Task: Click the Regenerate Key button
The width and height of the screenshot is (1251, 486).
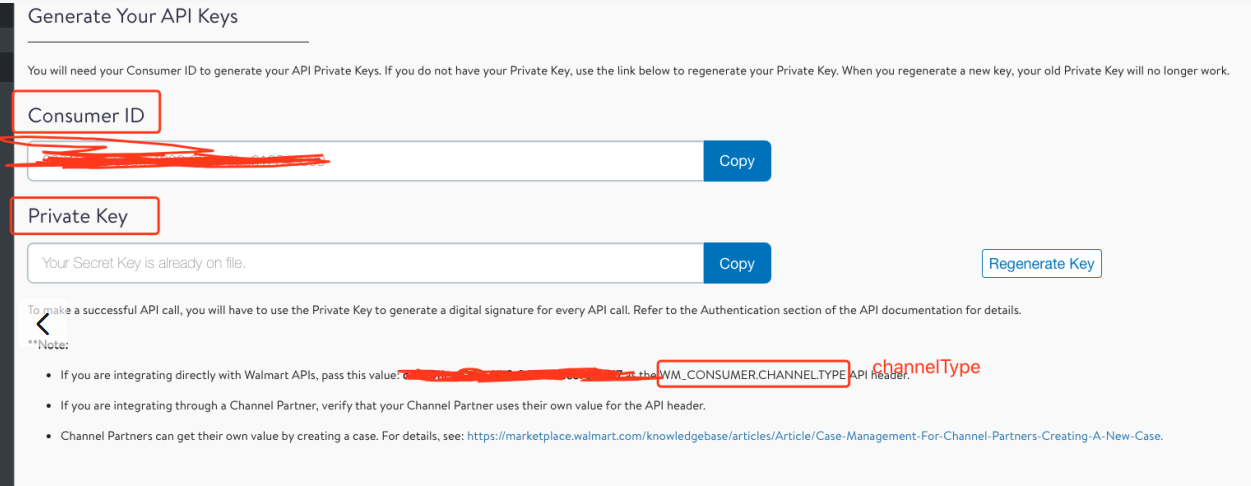Action: [1042, 263]
